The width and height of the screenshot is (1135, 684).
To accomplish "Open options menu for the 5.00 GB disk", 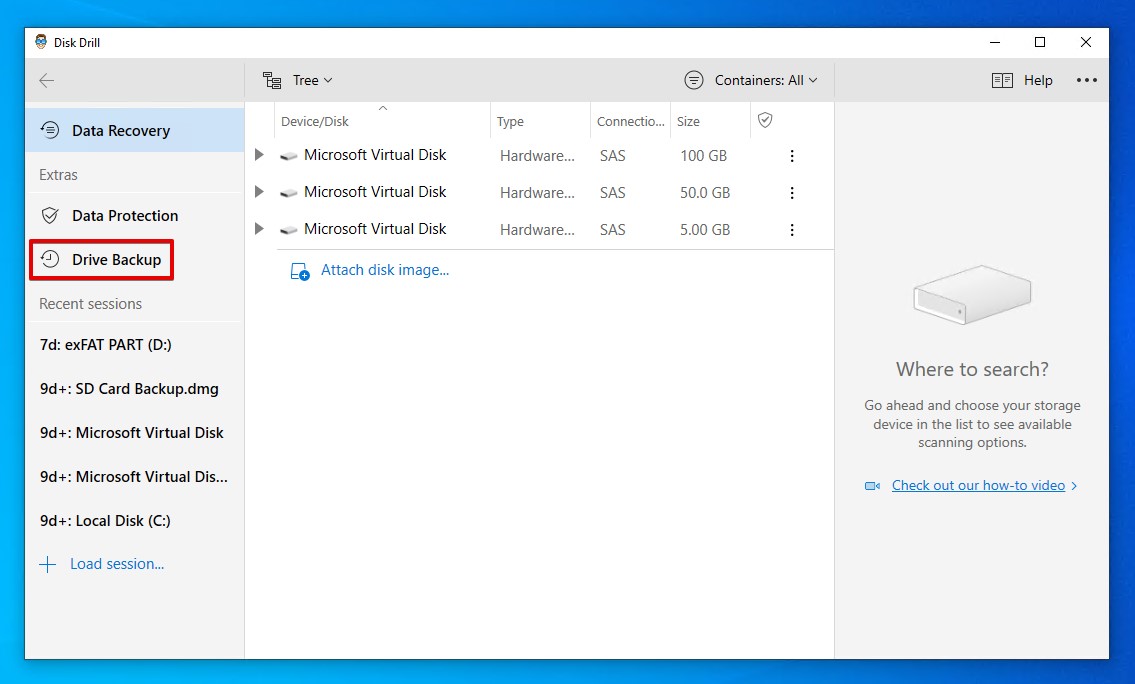I will click(x=792, y=229).
